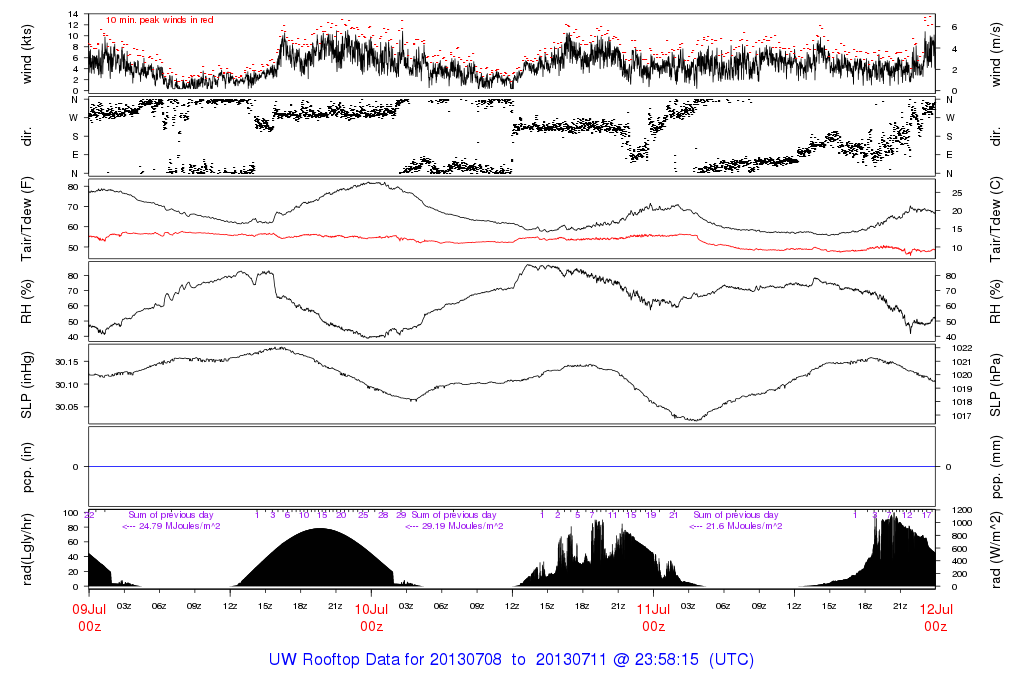Select the "21.6 MJoules/m^2" daily sum
Viewport: 1024px width, 700px height.
(x=744, y=526)
